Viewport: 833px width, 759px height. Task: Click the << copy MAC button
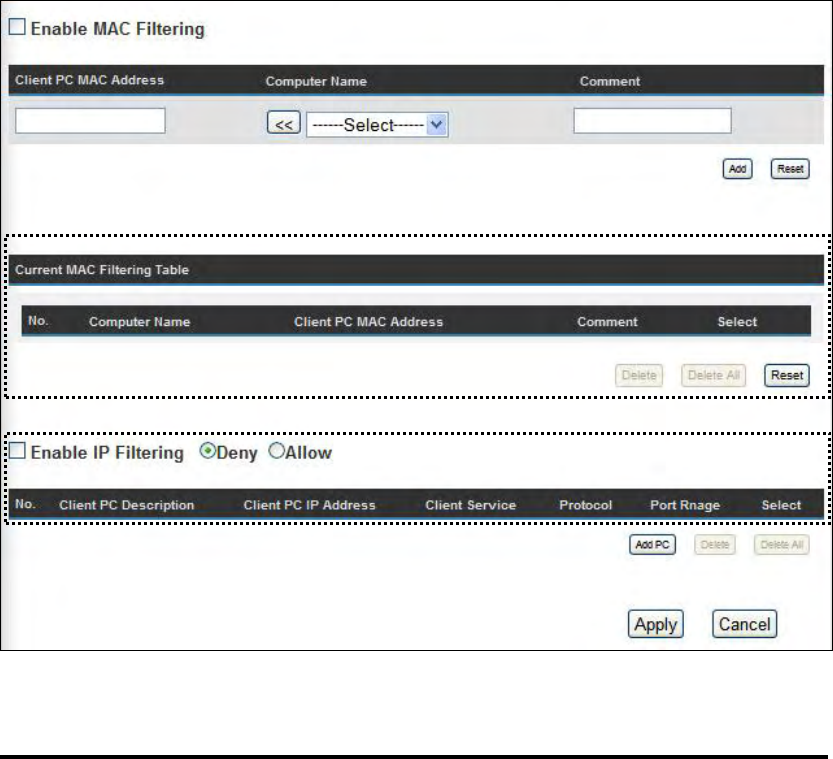point(284,123)
